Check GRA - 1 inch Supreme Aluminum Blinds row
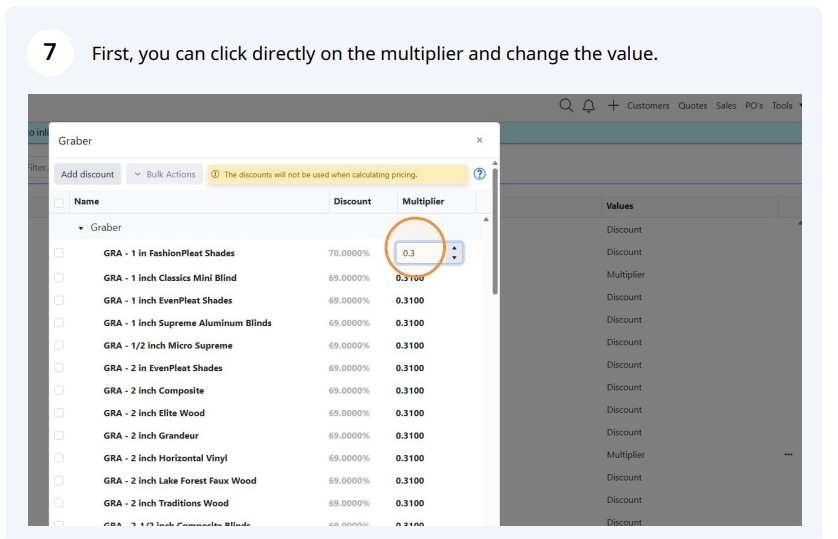This screenshot has height=539, width=838. [x=59, y=323]
